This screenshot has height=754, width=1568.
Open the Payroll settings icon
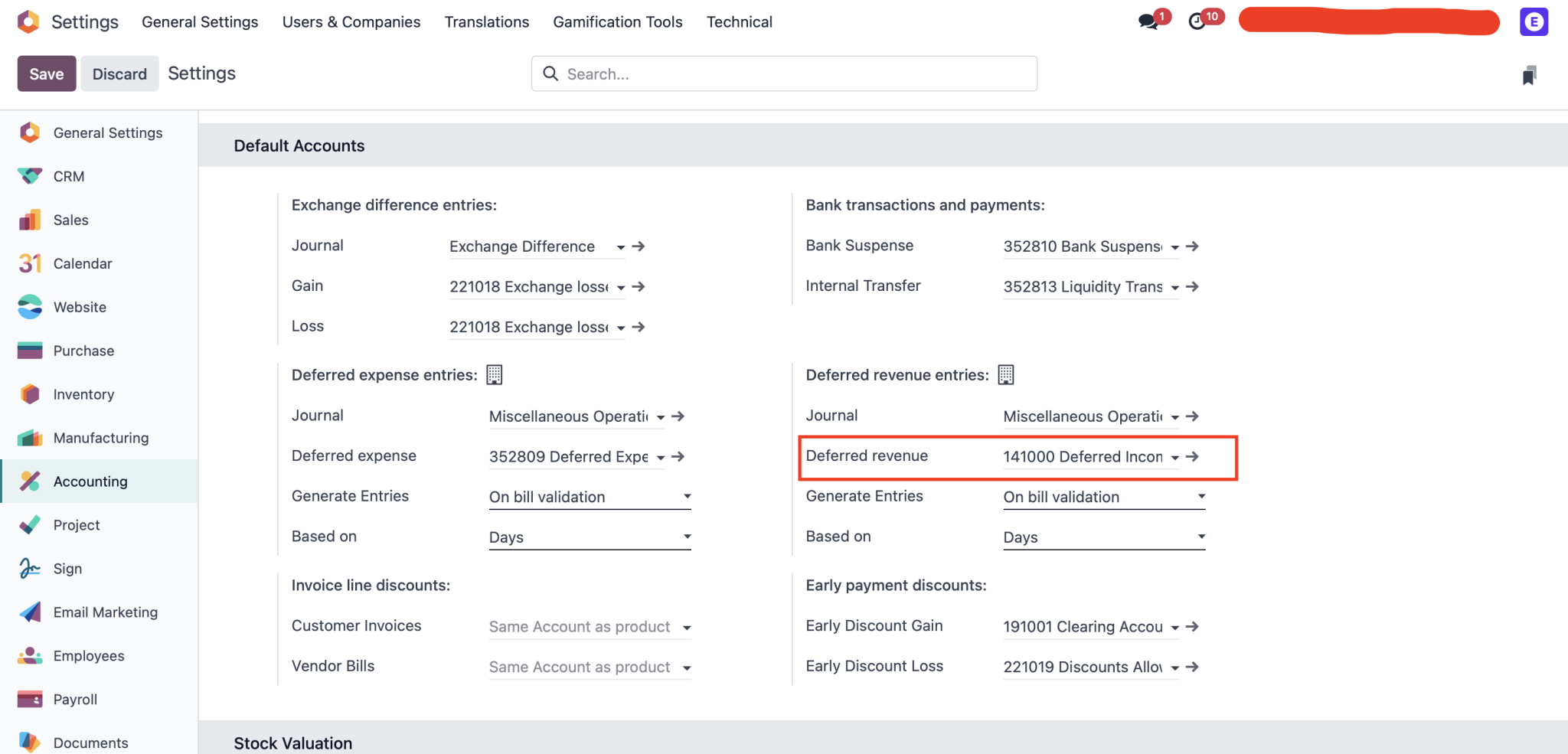point(29,699)
